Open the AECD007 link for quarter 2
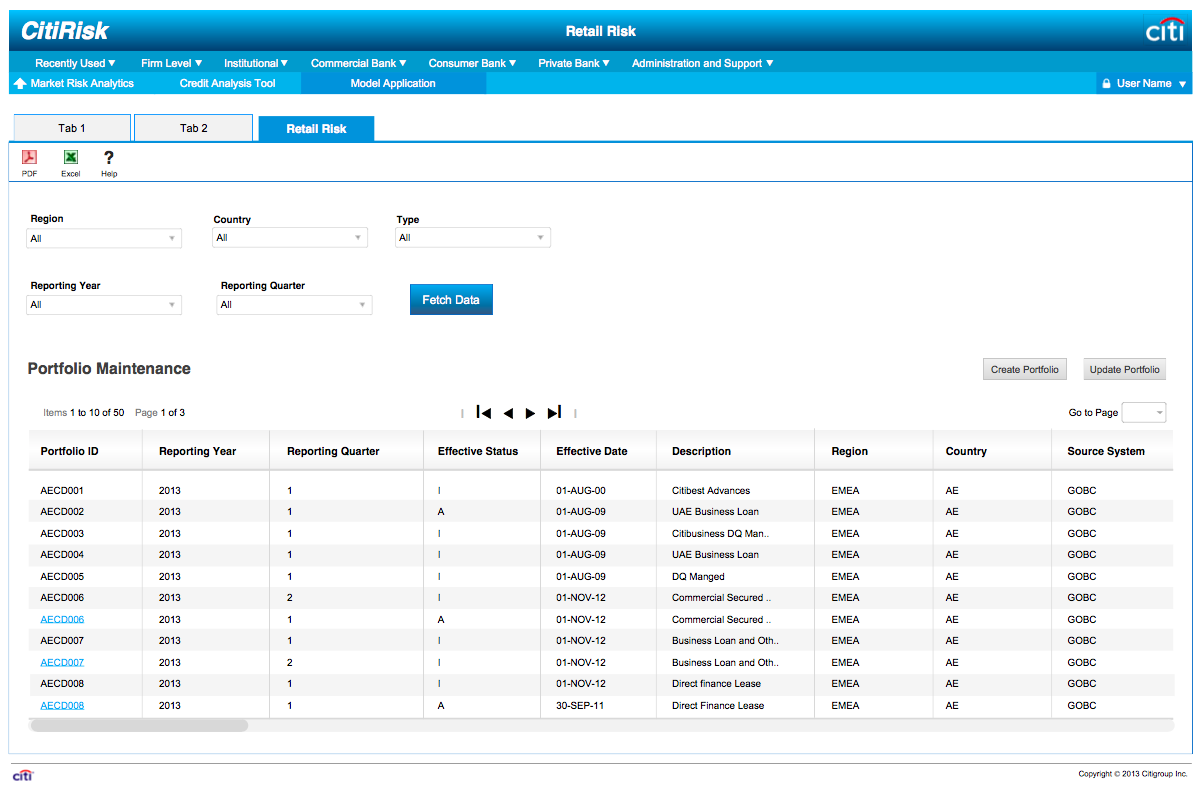This screenshot has width=1204, height=789. pos(62,663)
